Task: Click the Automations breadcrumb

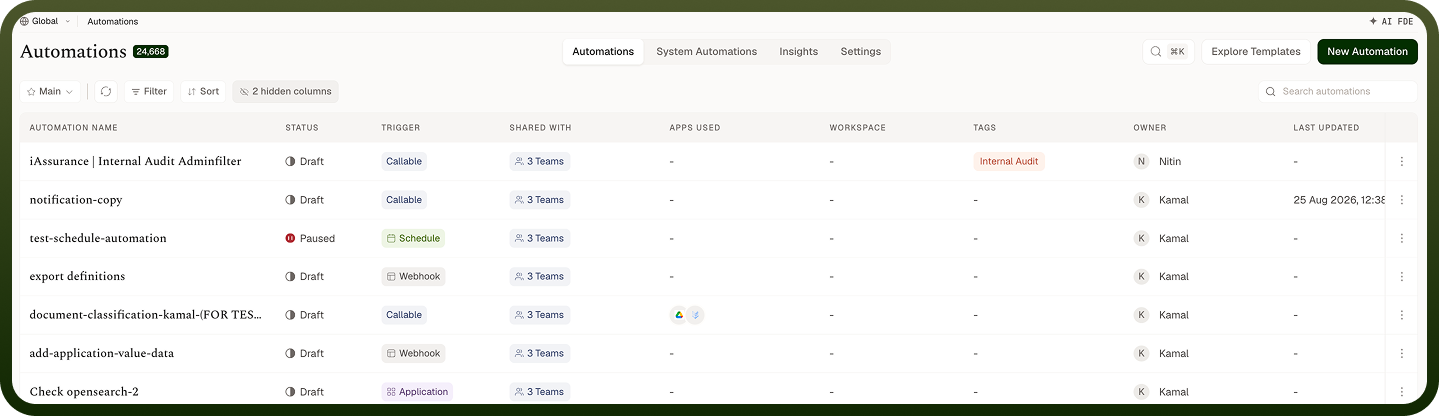Action: (x=113, y=21)
